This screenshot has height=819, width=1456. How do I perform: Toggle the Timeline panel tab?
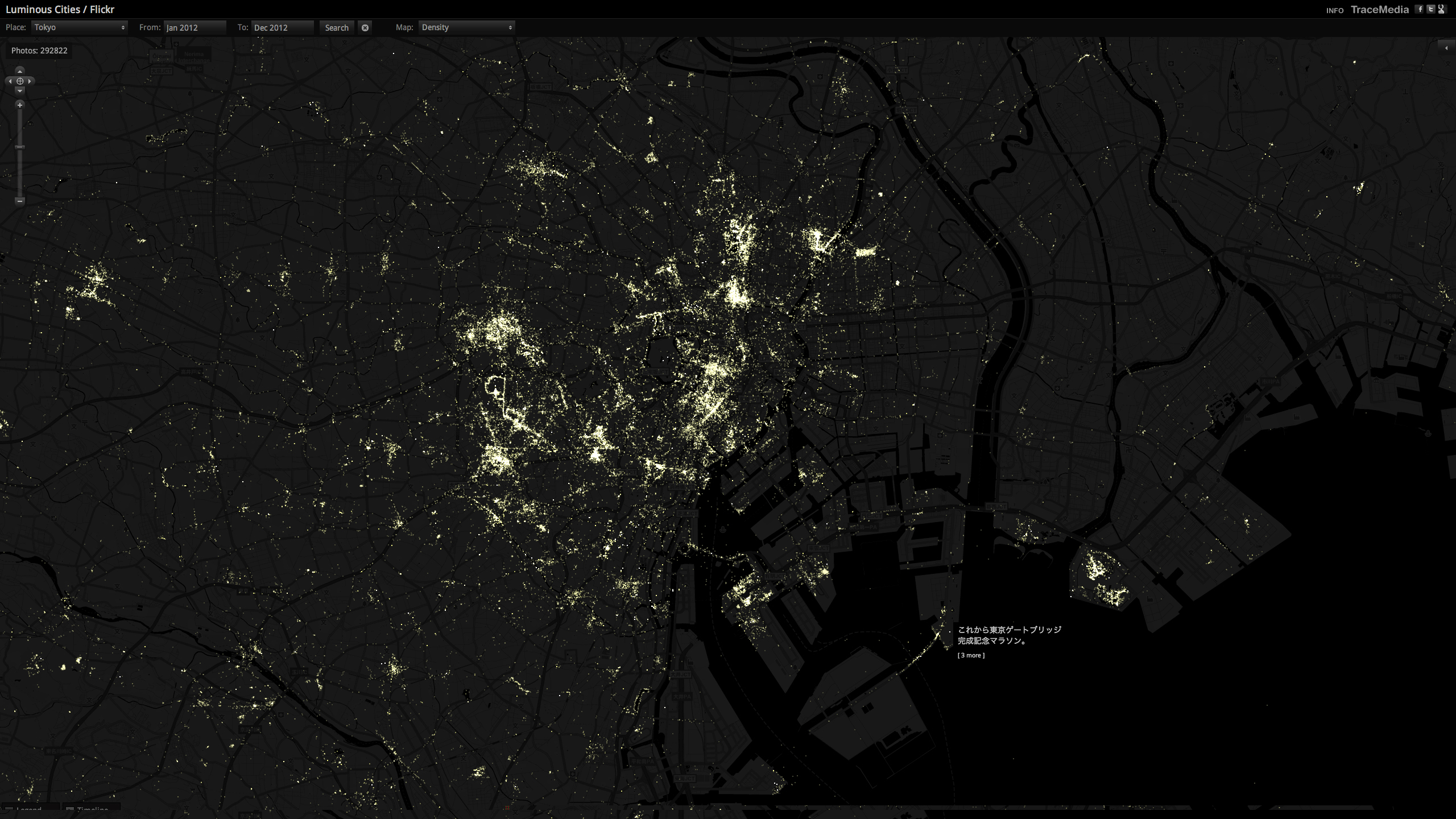[x=91, y=808]
